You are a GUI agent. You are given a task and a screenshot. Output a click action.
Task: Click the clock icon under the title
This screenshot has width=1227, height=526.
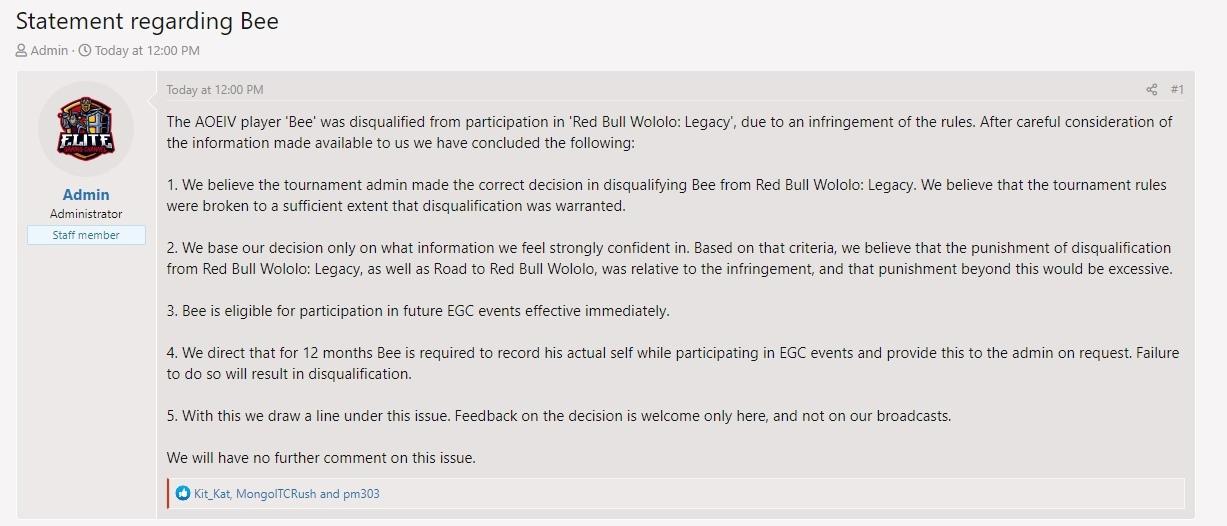[x=84, y=51]
